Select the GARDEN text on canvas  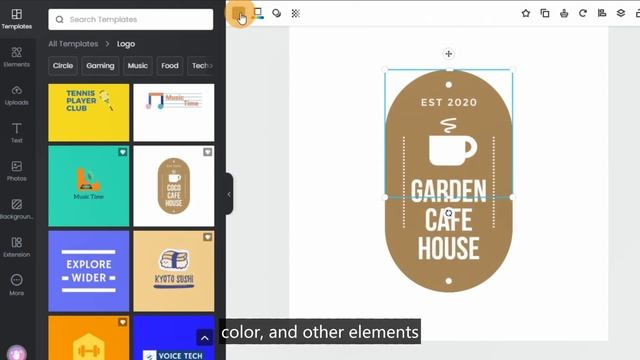point(449,191)
